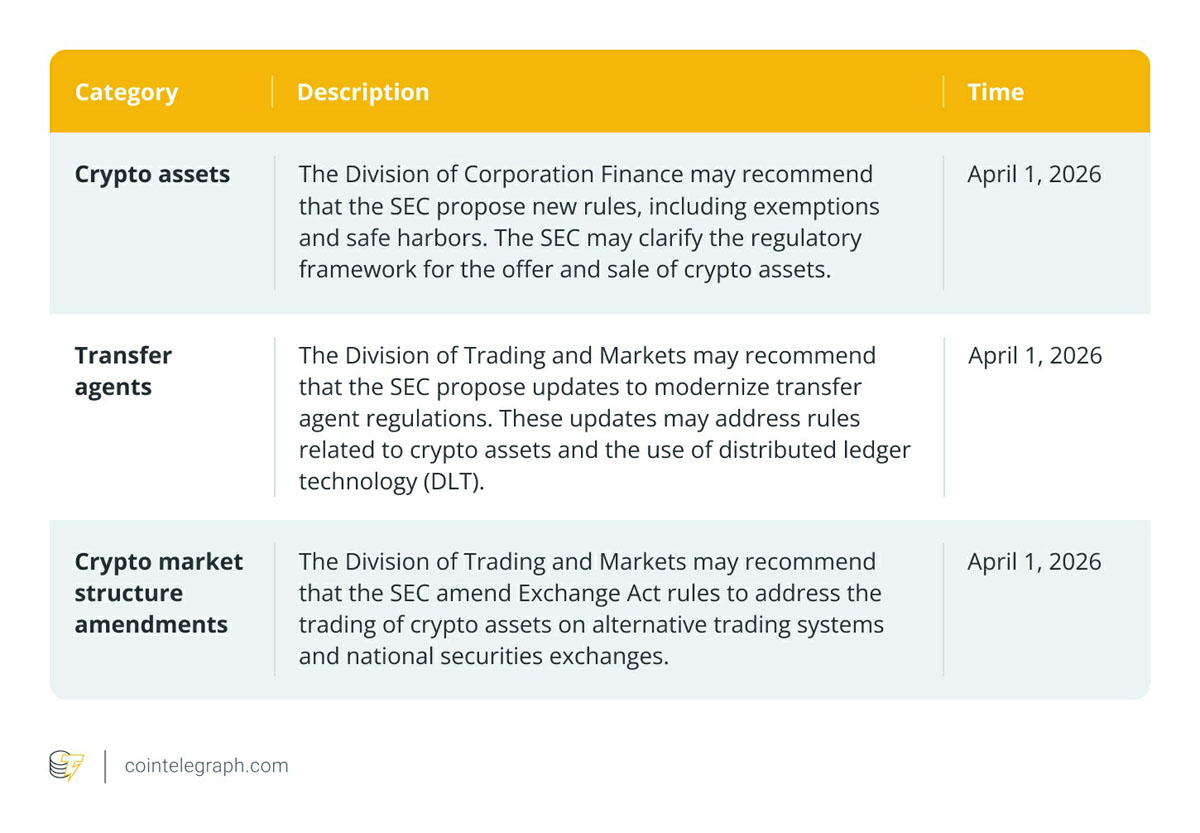
Task: Click the Transfer agents category cell
Action: (123, 371)
